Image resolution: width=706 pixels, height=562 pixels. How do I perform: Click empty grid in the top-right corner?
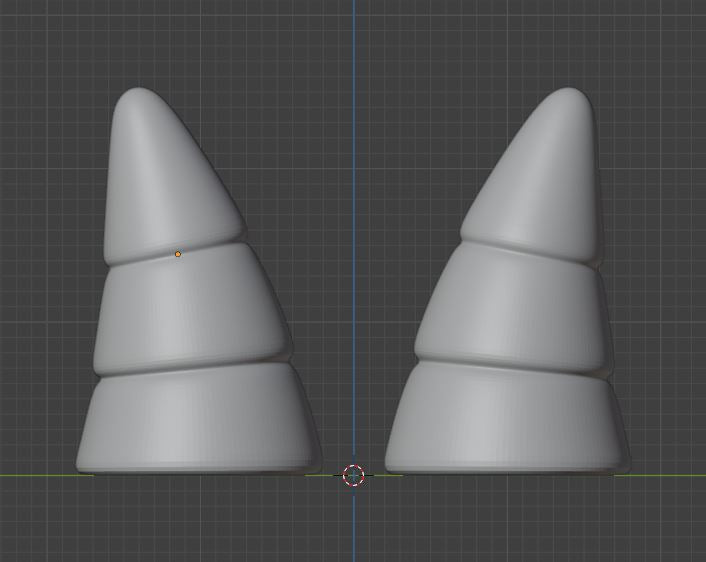click(x=665, y=40)
